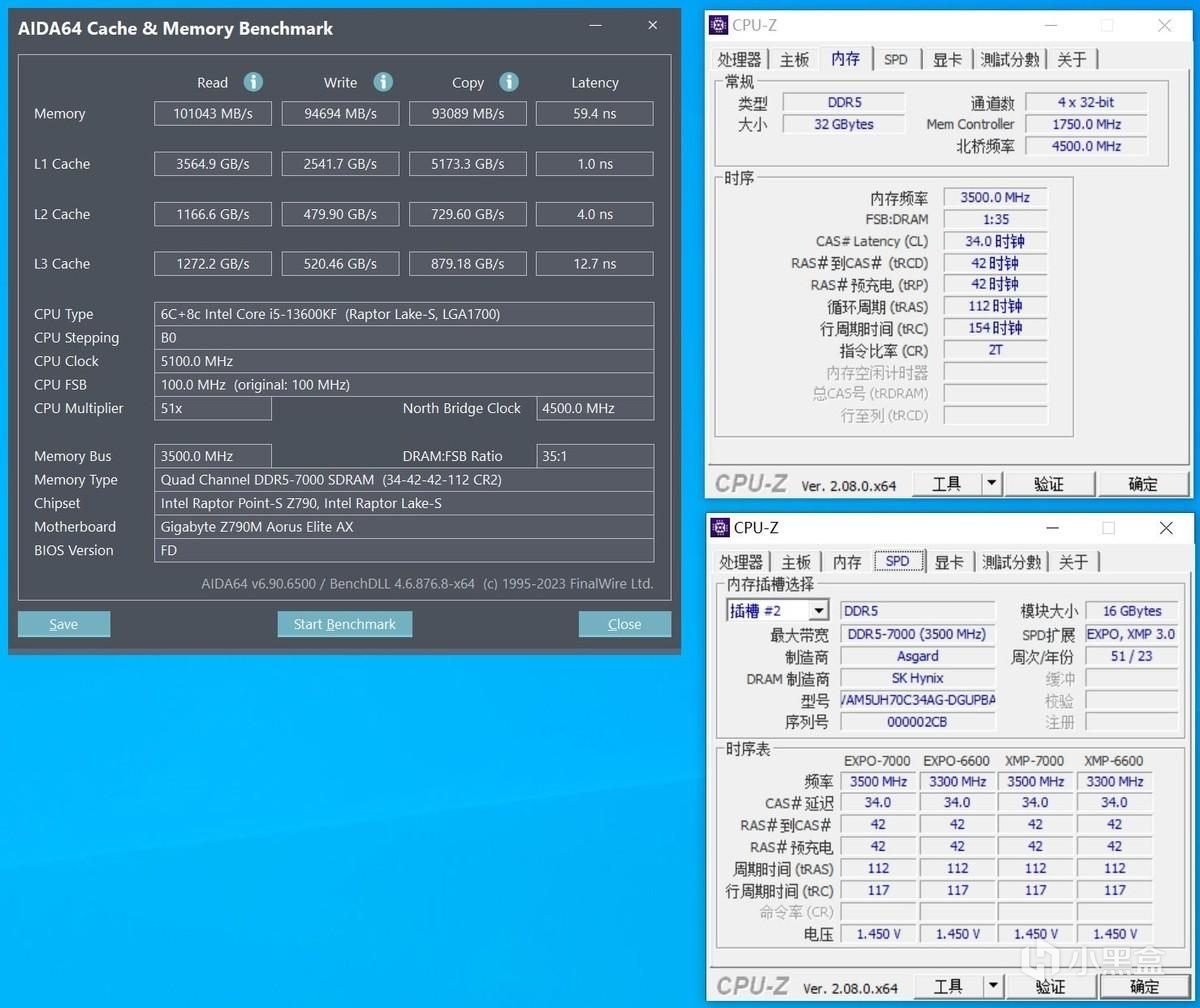Click 内存频率 value 3500.0 MHz in CPU-Z

pyautogui.click(x=995, y=197)
